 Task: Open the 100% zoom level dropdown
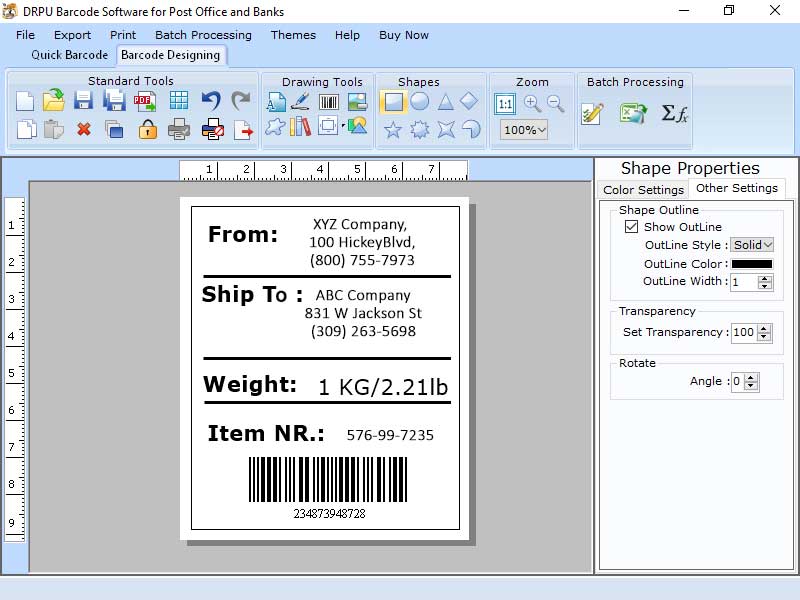pos(524,130)
